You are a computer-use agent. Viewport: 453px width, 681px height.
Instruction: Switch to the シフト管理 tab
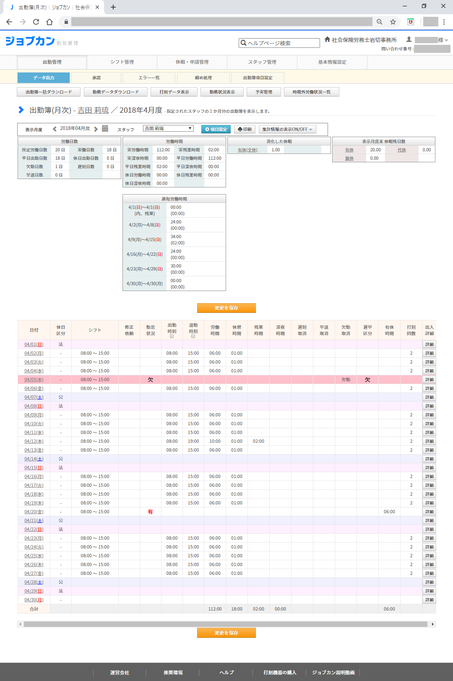coord(122,62)
